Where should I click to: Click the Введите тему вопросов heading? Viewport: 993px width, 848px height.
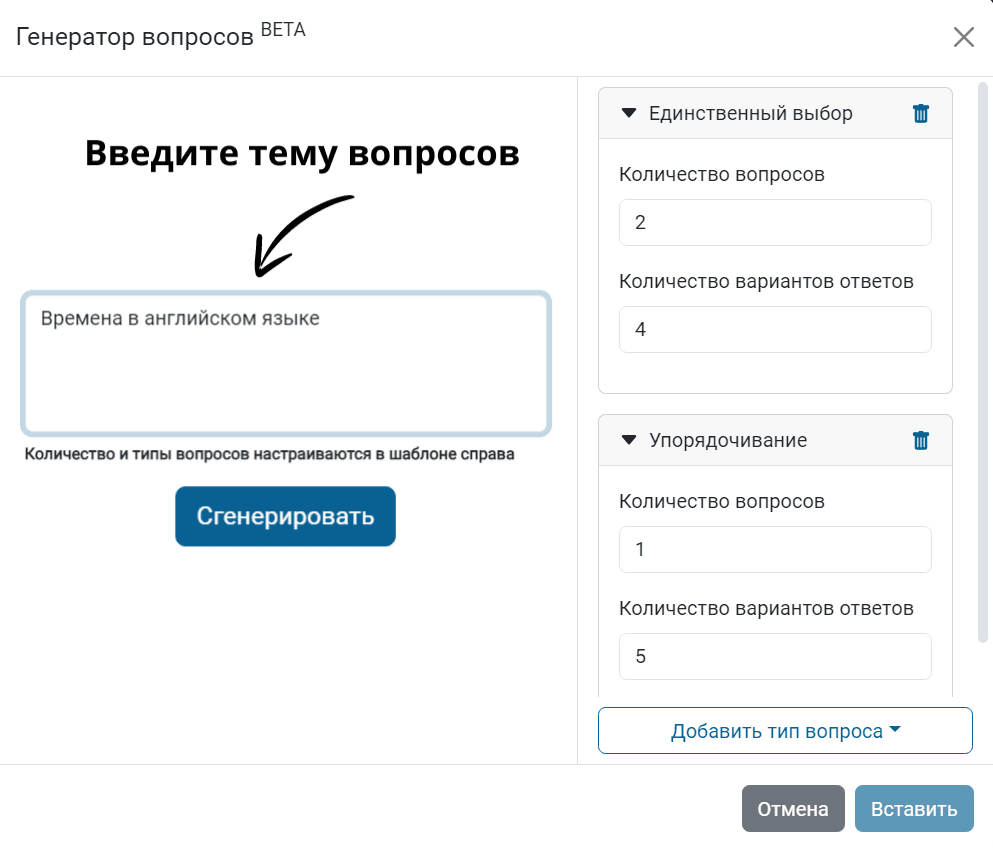[302, 154]
